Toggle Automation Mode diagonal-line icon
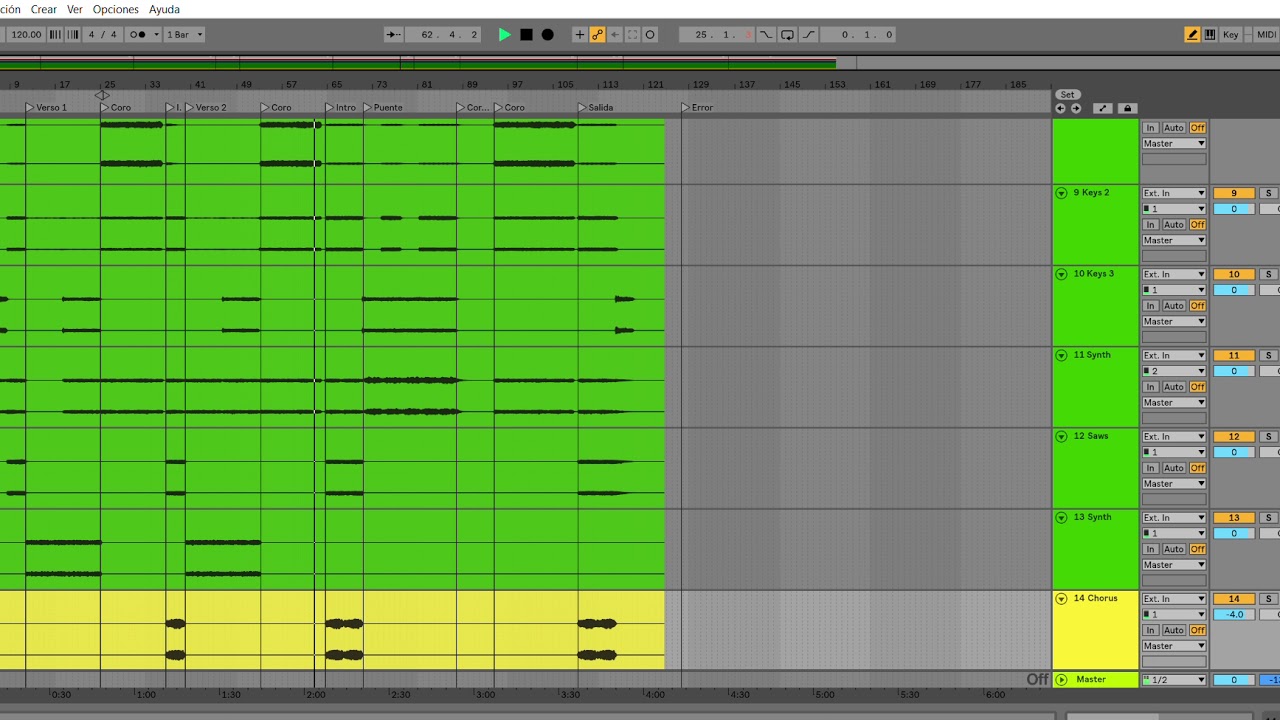1280x720 pixels. click(1102, 108)
